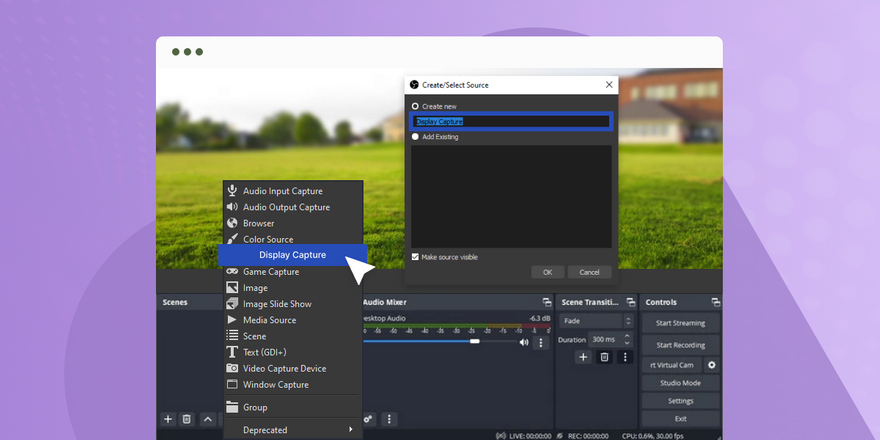Click the Display Capture name field
This screenshot has width=880, height=440.
[511, 121]
